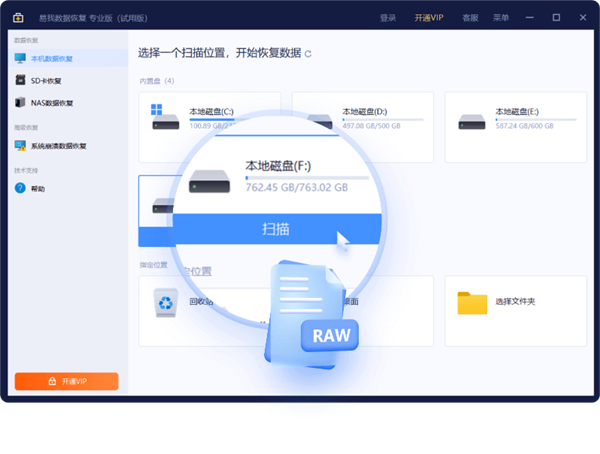600x454 pixels.
Task: Click the yellow folder icon
Action: [x=472, y=303]
